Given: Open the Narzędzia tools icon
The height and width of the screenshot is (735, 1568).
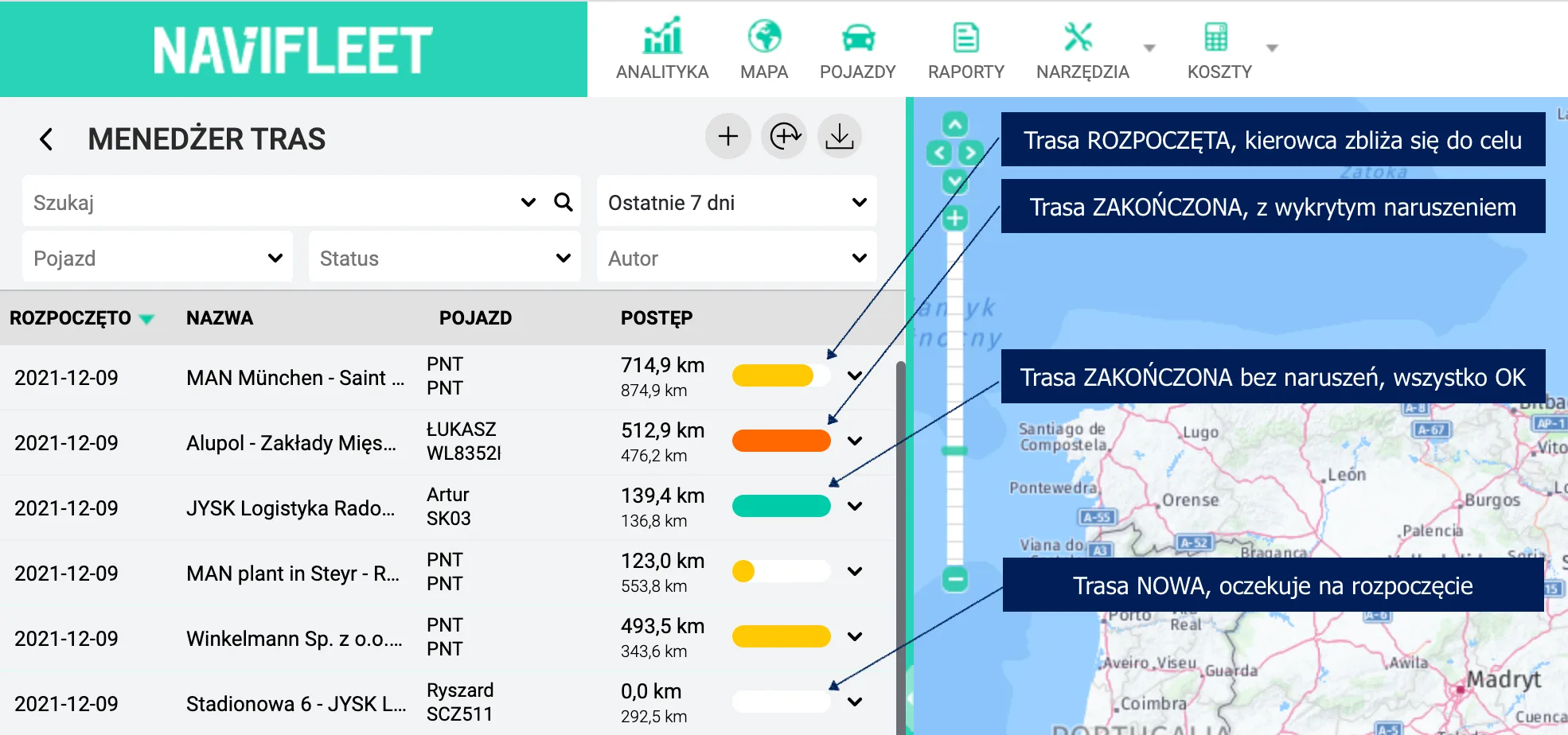Looking at the screenshot, I should pos(1078,36).
